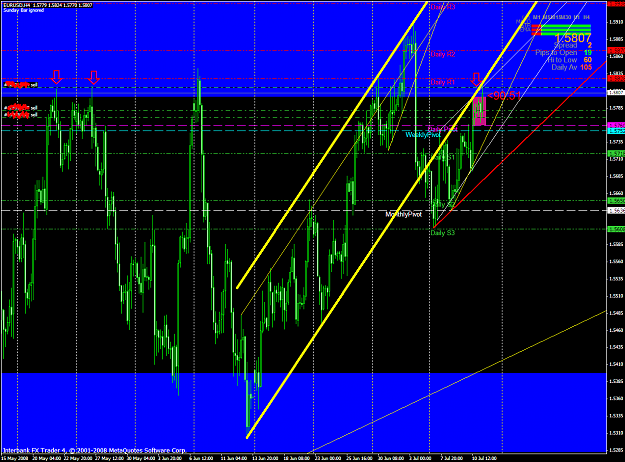Select the red ascending trendline
The image size is (625, 462).
point(519,145)
